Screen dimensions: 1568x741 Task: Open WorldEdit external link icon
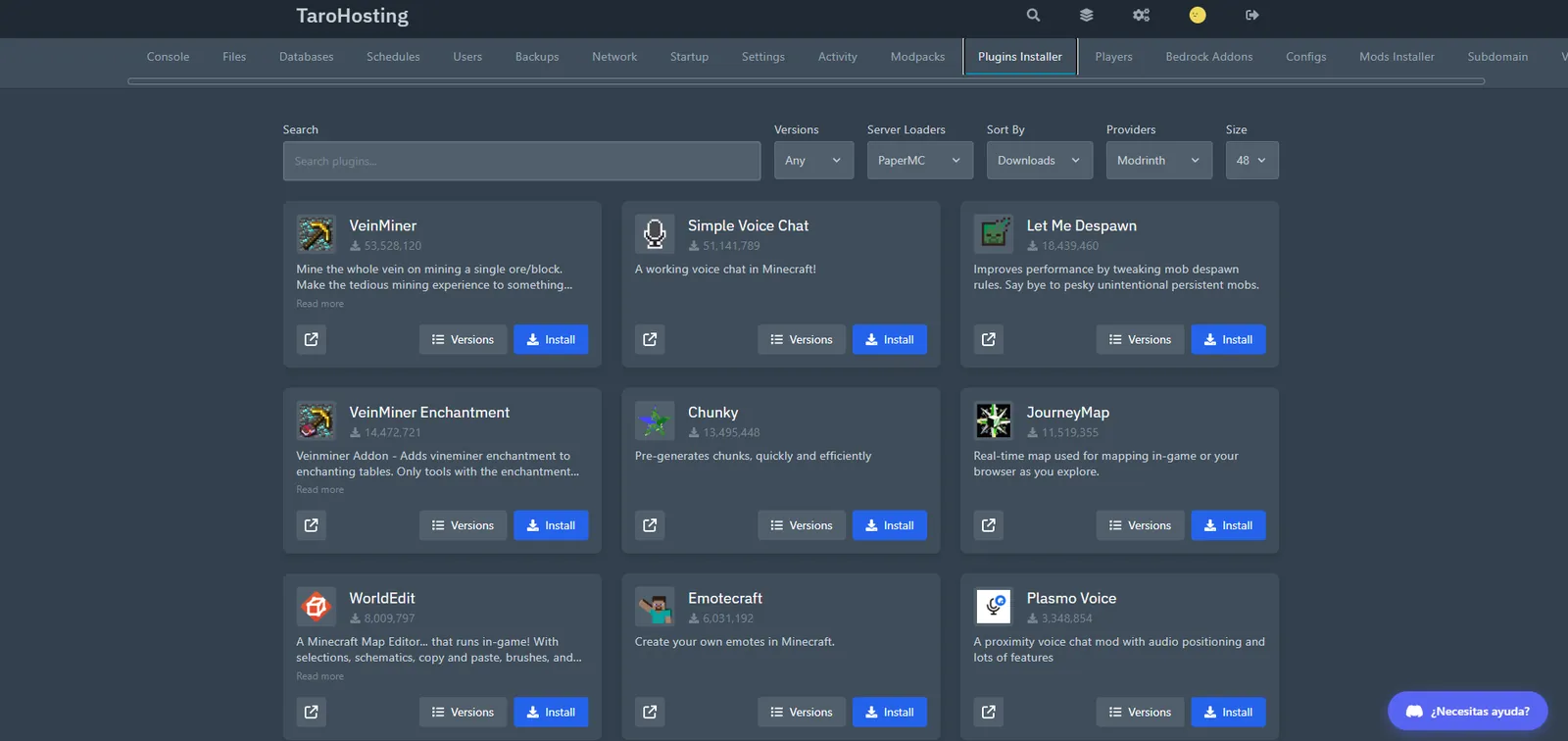tap(311, 712)
